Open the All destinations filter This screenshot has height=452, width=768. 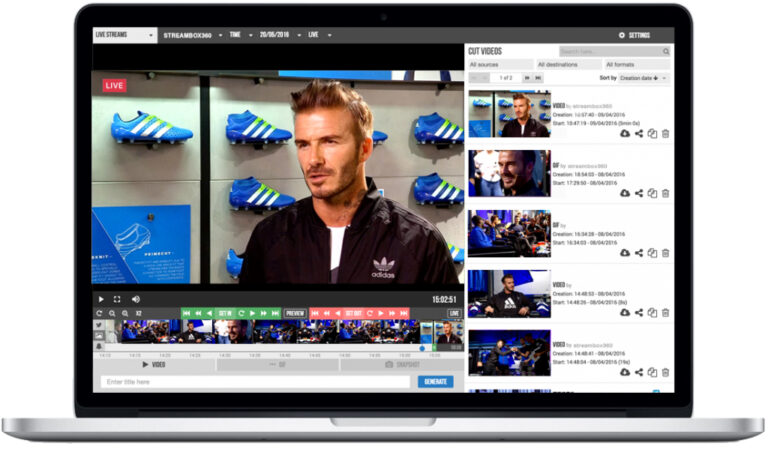569,65
